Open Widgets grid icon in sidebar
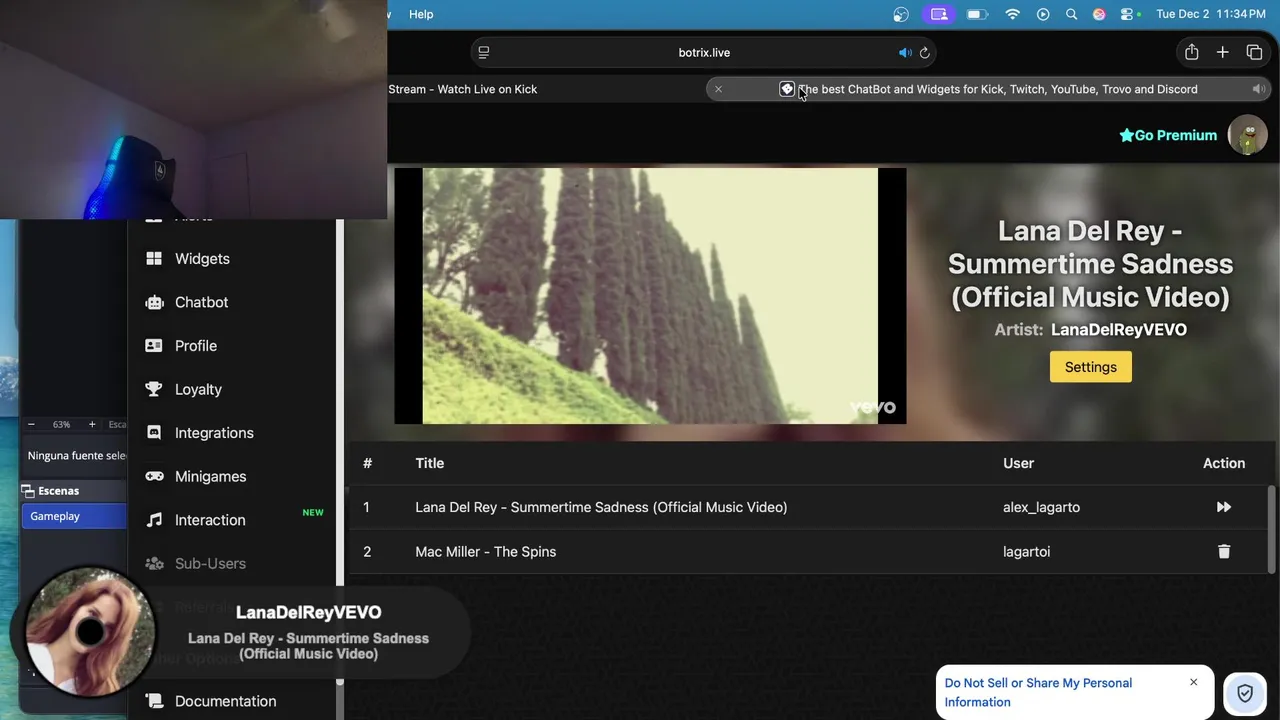 (154, 258)
